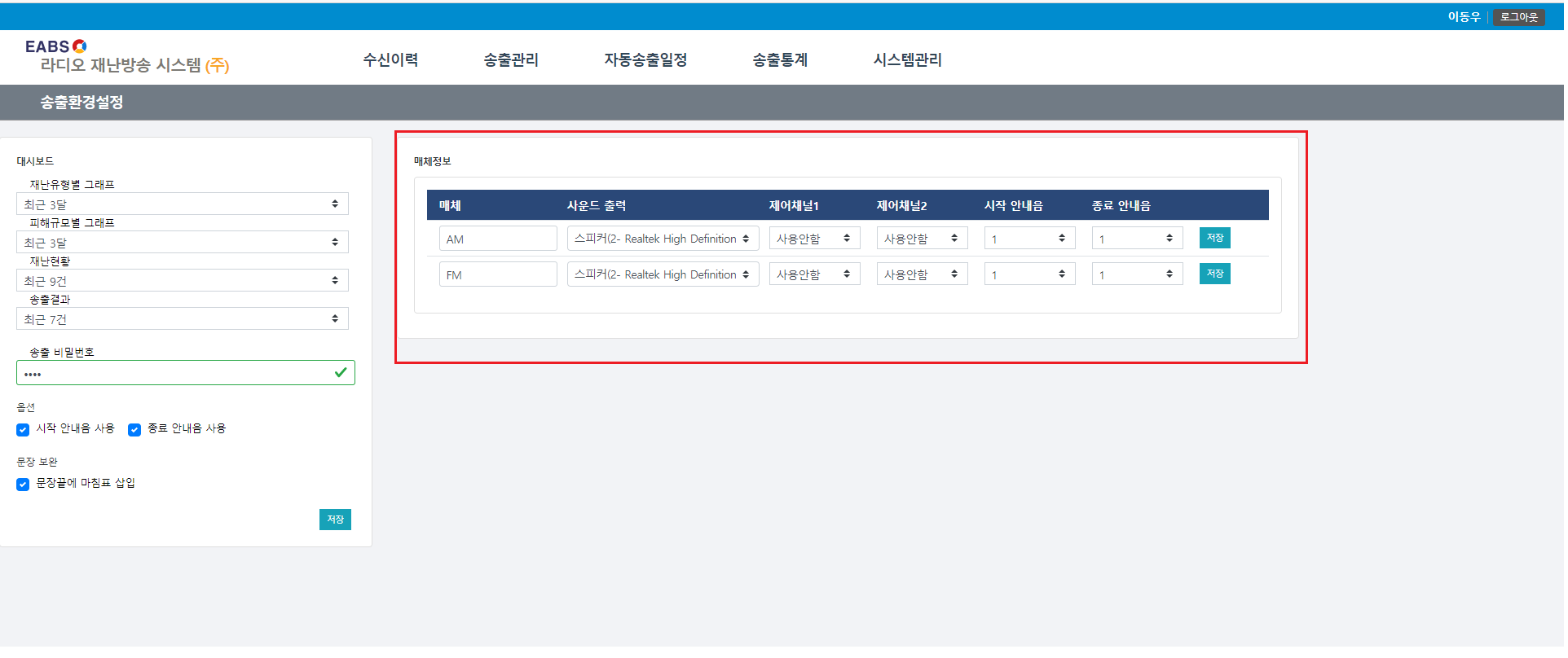Open the 수신이력 menu
This screenshot has height=658, width=1568.
click(390, 59)
